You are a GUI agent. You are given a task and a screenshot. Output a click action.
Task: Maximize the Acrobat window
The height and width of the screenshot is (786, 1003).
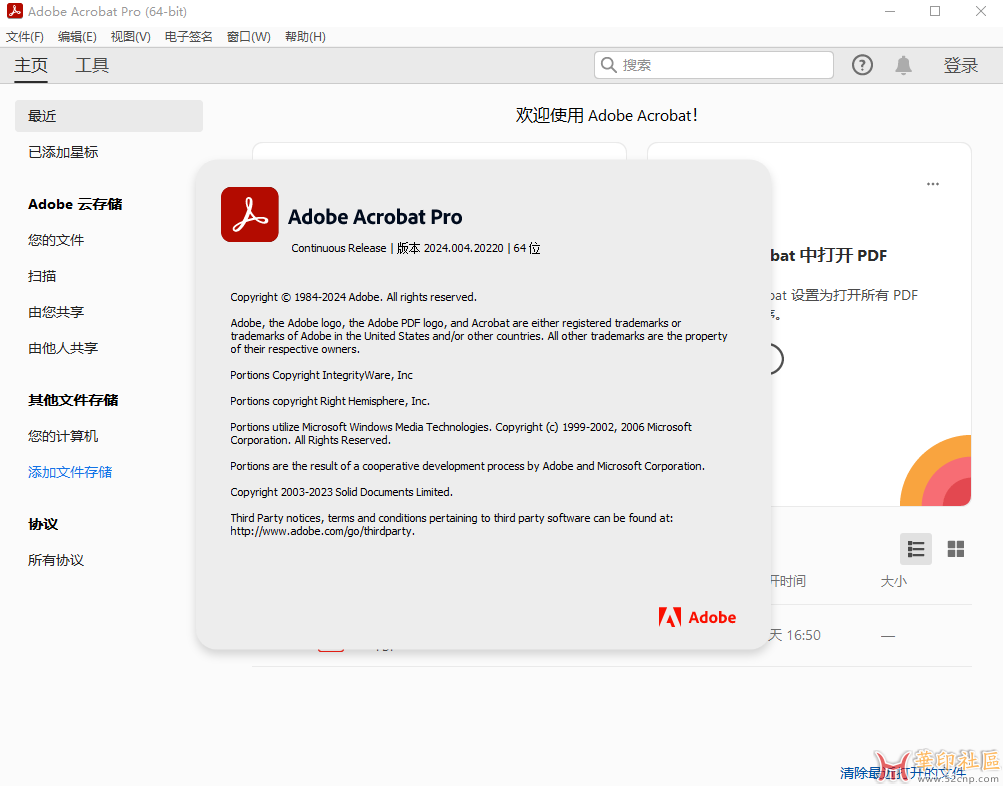click(x=935, y=12)
